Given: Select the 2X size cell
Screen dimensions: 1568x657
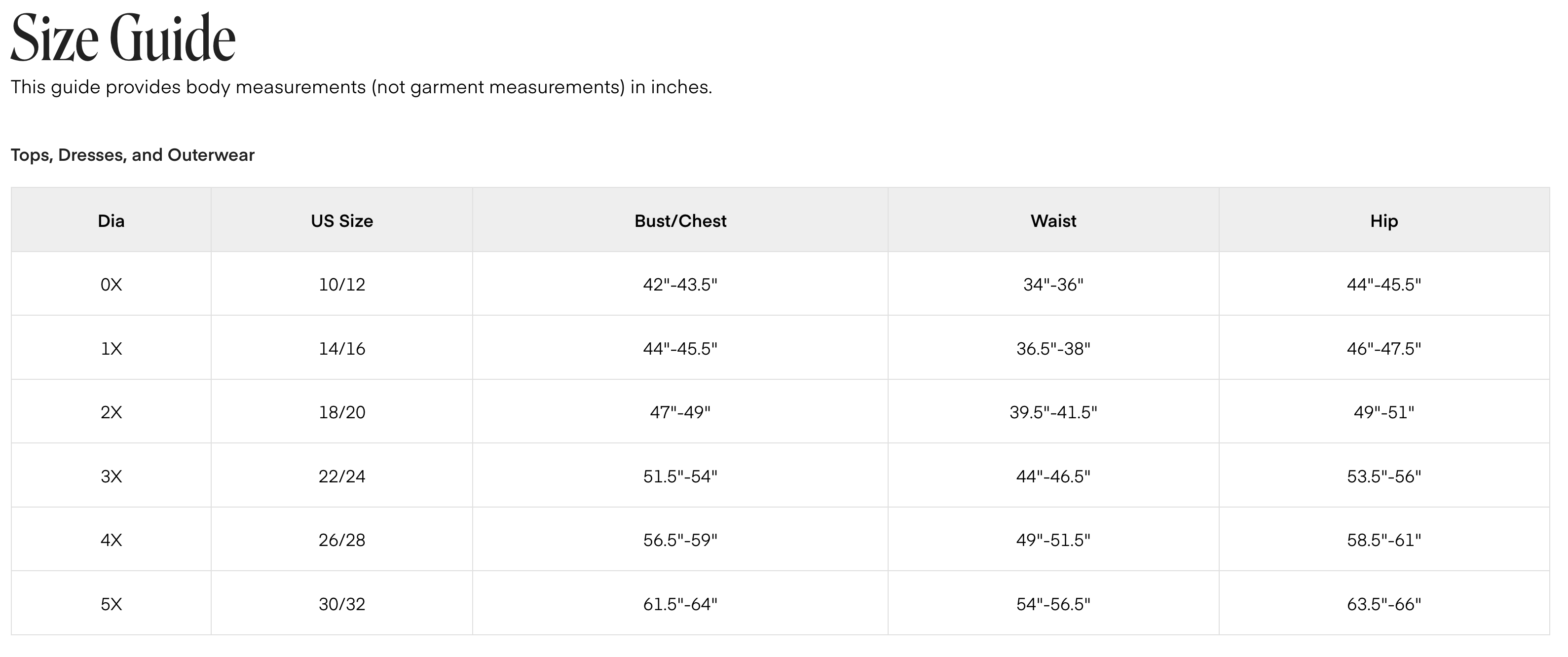Looking at the screenshot, I should click(x=112, y=412).
